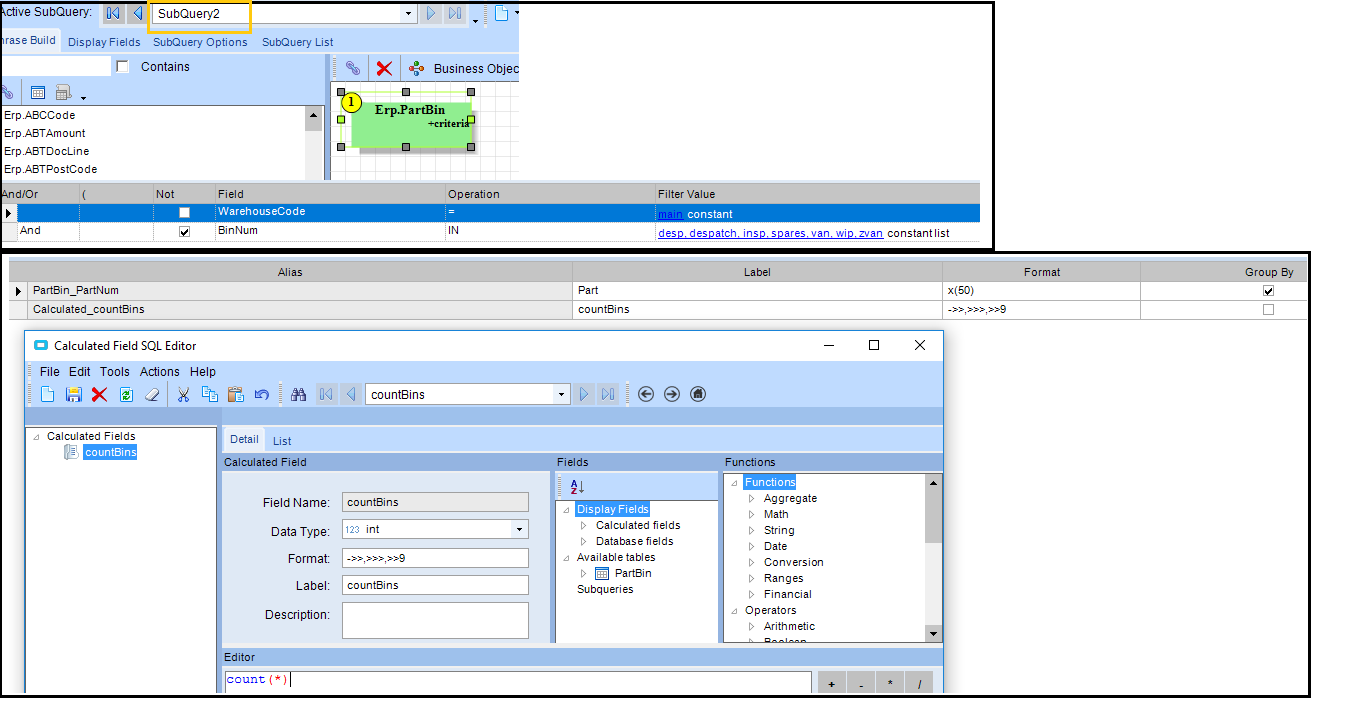Click the Format field showing ->>,>>>,>>9

tap(435, 558)
